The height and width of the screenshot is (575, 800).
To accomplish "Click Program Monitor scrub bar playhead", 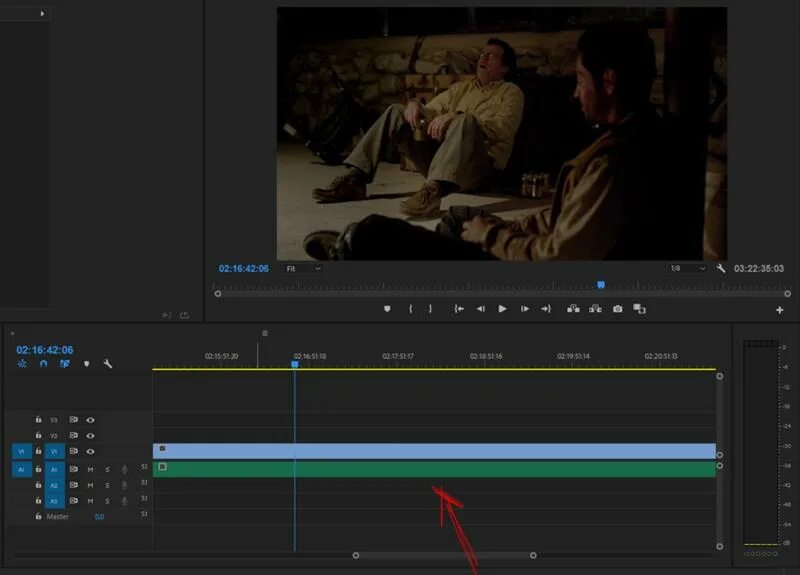I will [601, 285].
